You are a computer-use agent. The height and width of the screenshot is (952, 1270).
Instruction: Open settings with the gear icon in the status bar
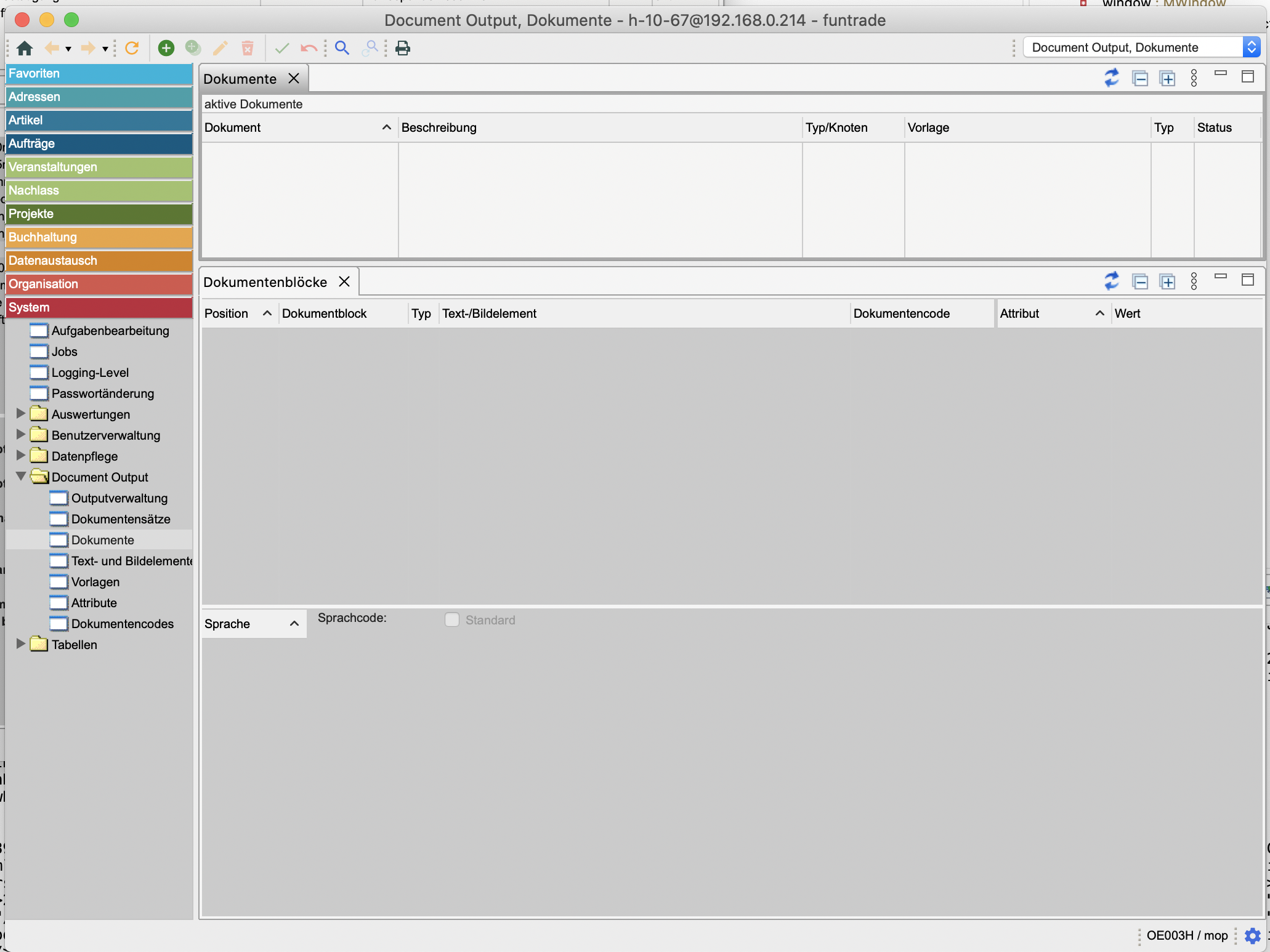[1252, 936]
